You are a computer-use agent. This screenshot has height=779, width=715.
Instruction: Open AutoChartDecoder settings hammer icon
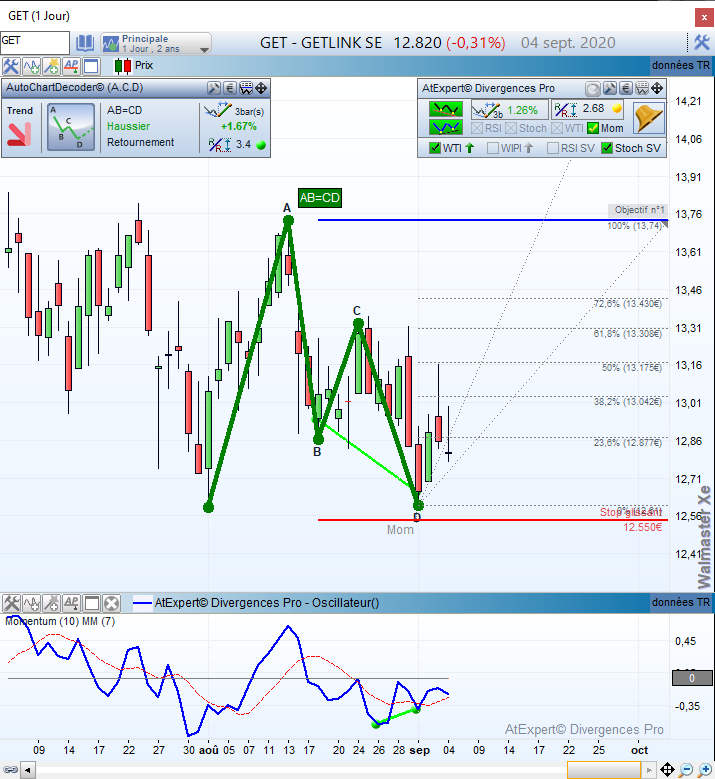214,88
